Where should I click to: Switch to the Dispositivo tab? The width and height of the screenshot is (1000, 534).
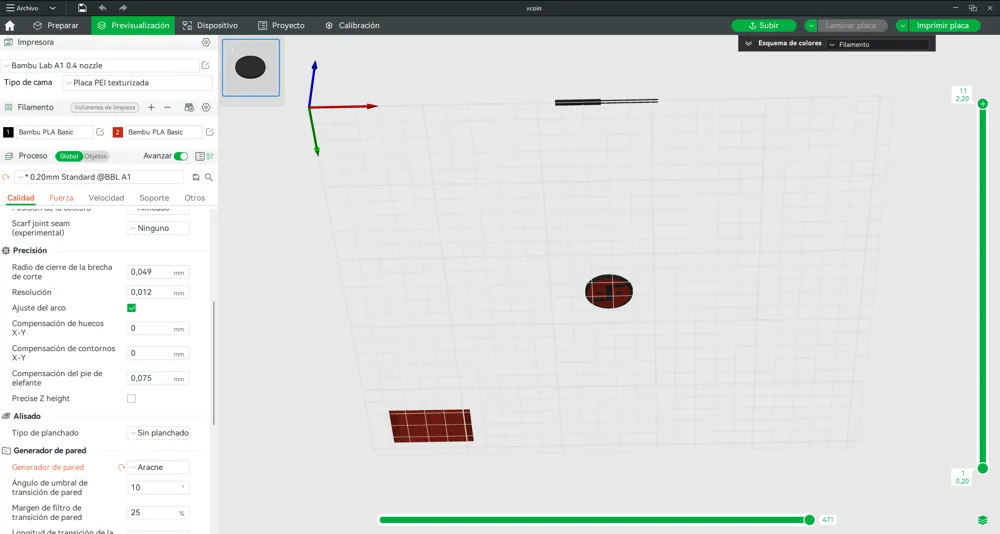[210, 26]
